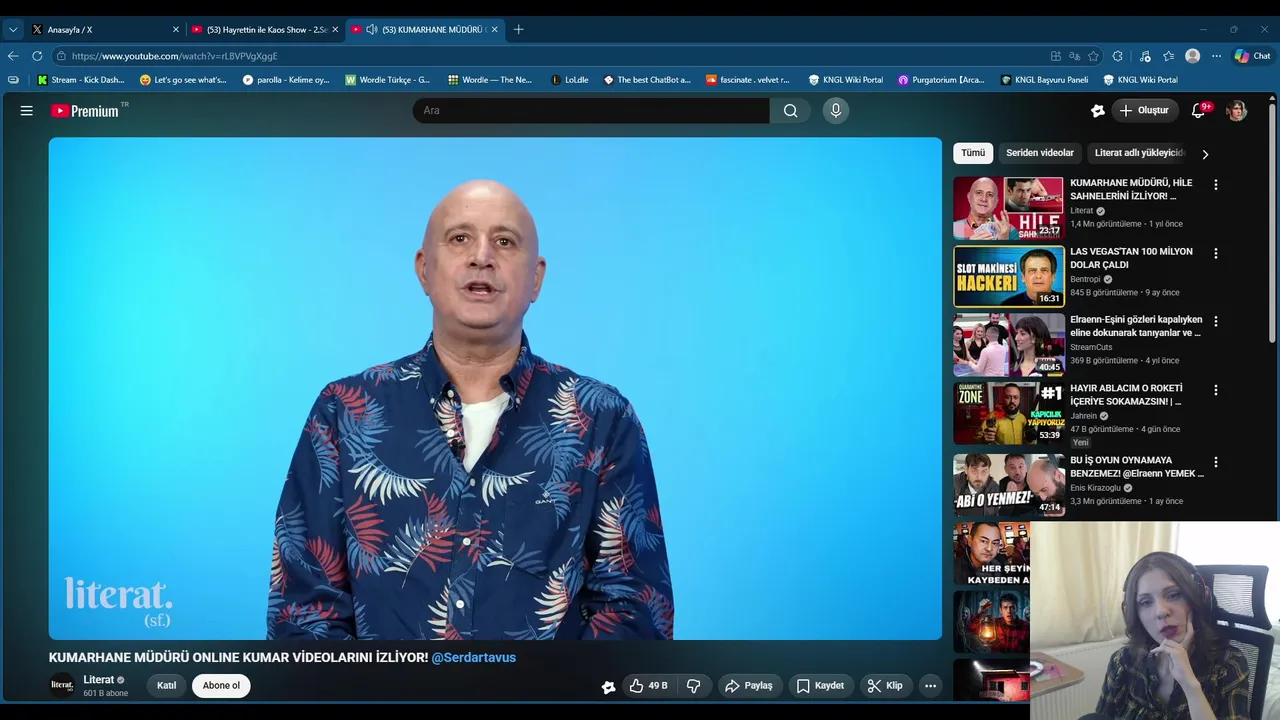Open options for BU İŞ OYUN OYNAMAYA video
This screenshot has height=720, width=1280.
[x=1215, y=462]
